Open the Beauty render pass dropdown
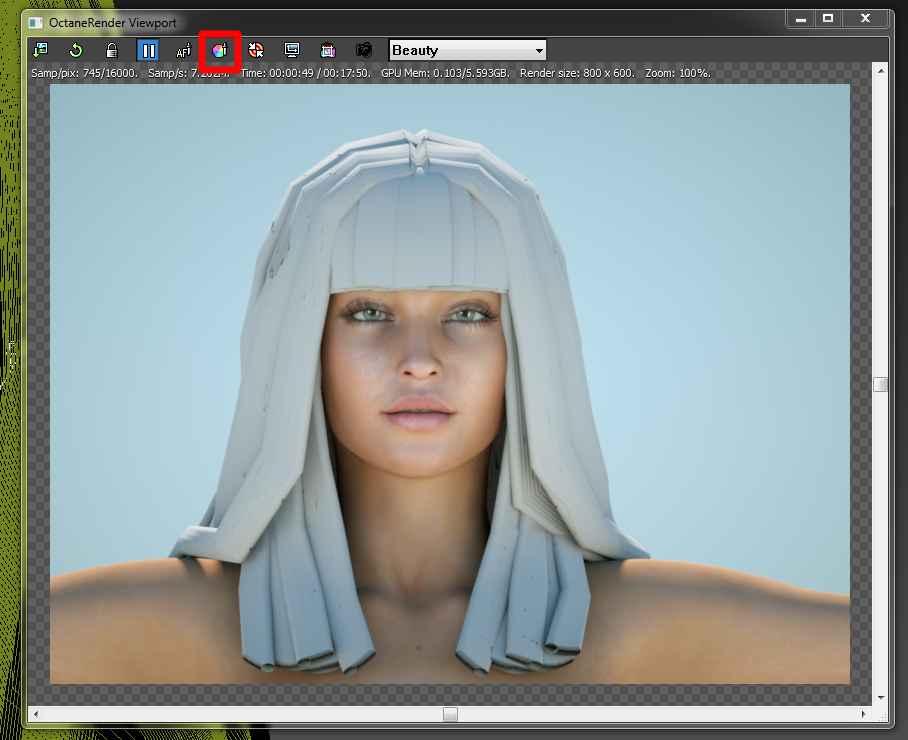The height and width of the screenshot is (740, 908). tap(467, 50)
